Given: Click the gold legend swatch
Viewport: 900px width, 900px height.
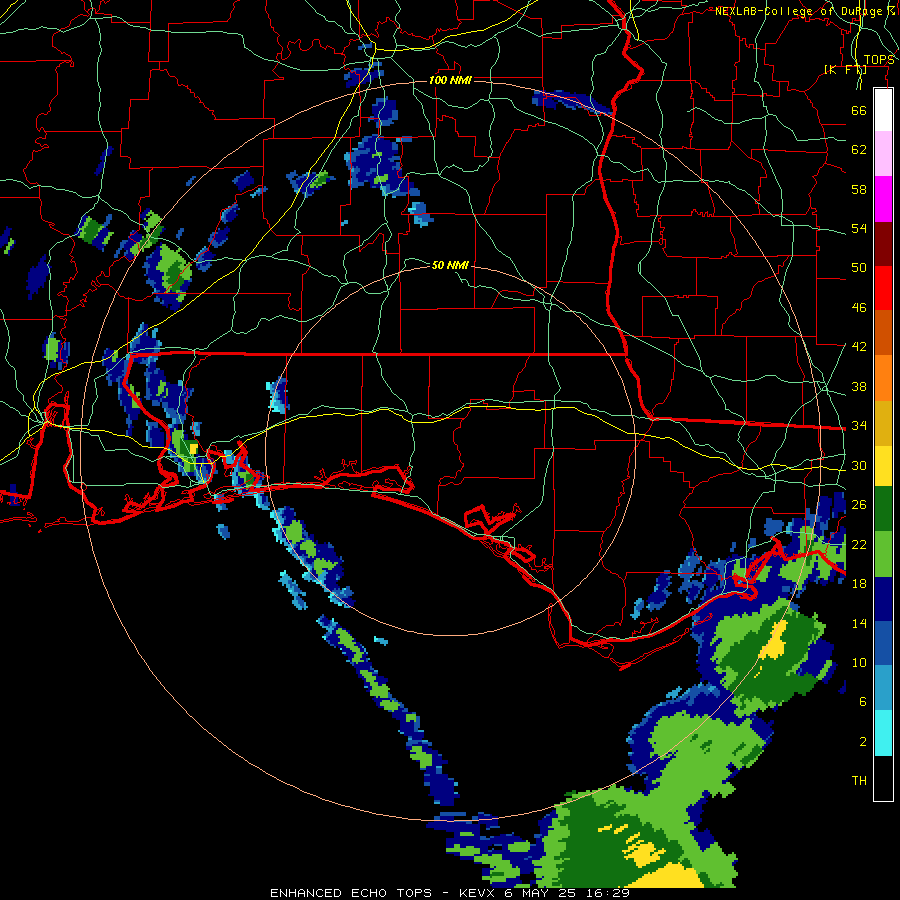Looking at the screenshot, I should [x=883, y=423].
